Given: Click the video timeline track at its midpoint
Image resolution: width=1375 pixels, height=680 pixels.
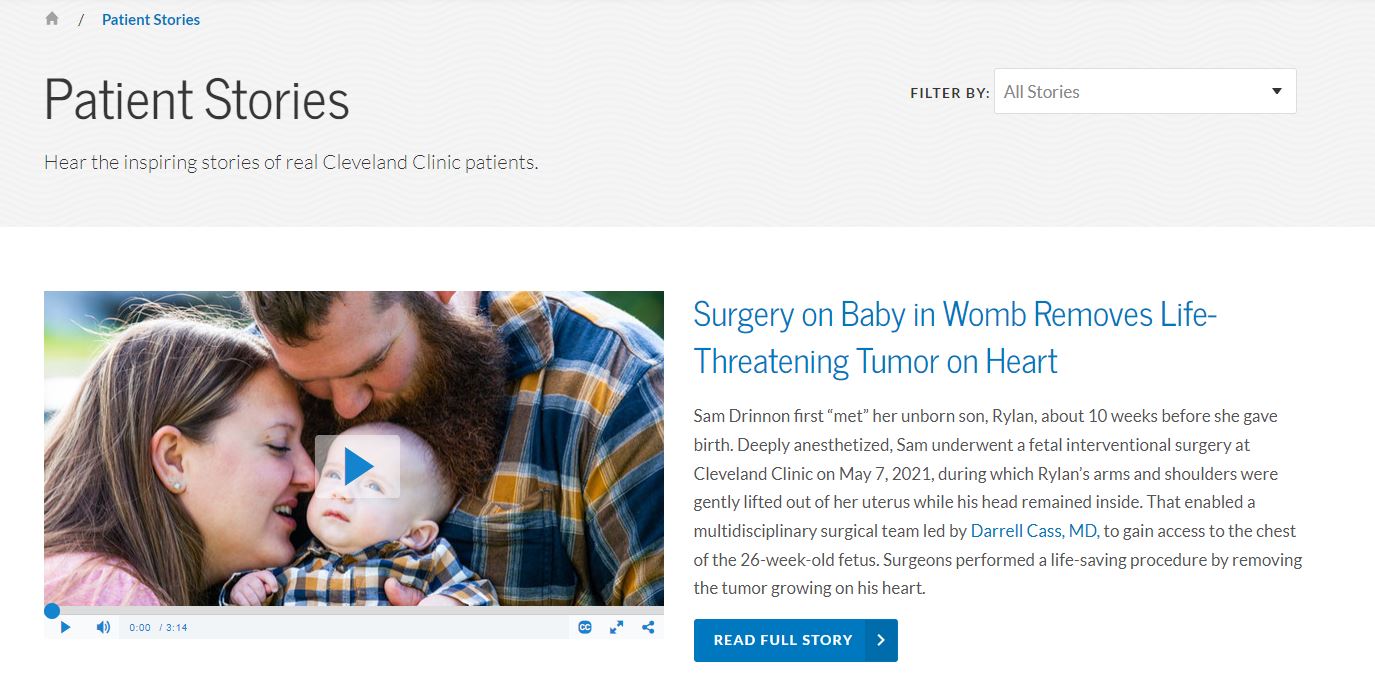Looking at the screenshot, I should pos(354,610).
